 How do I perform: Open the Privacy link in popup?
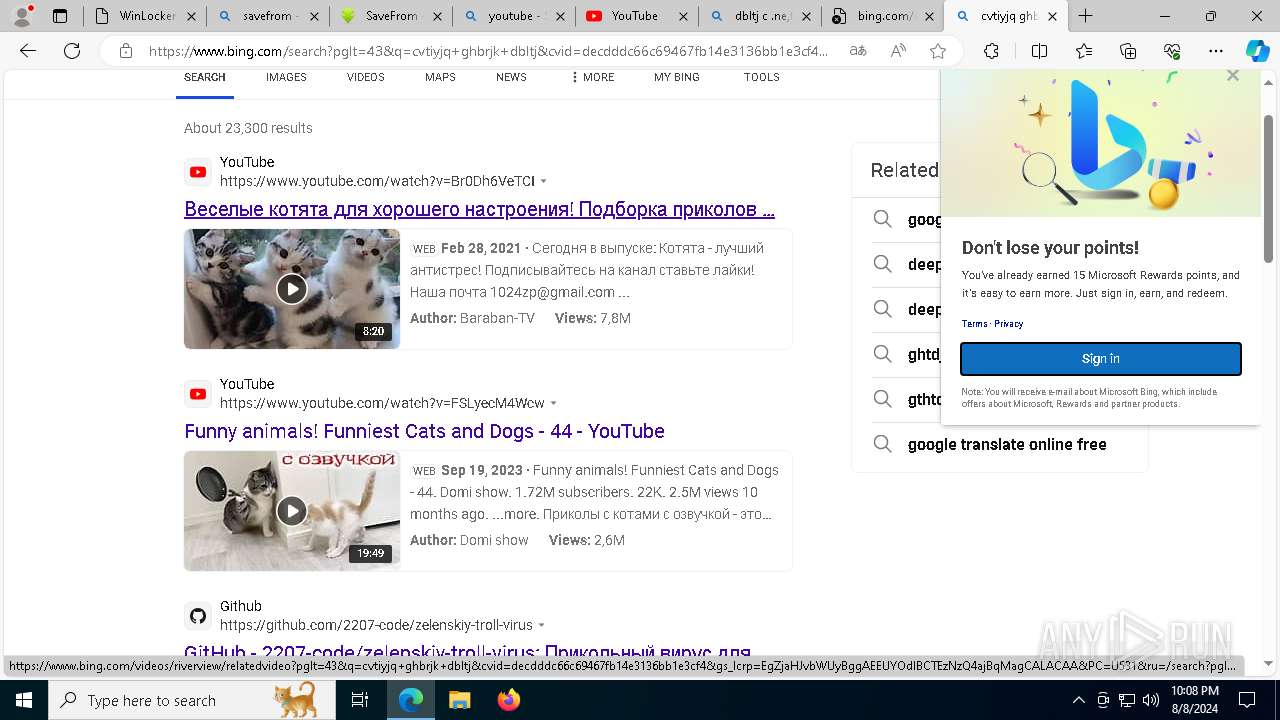[1008, 324]
